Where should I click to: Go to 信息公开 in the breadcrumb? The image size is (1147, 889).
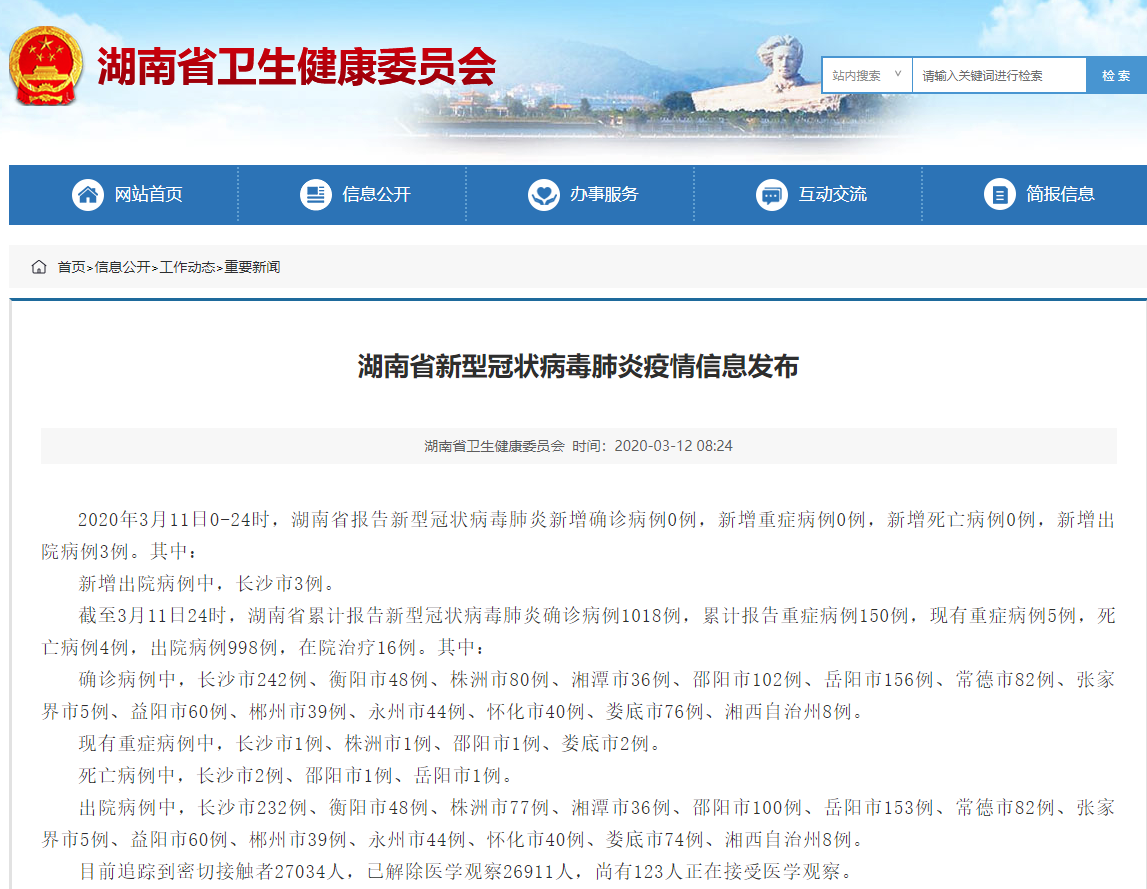122,267
